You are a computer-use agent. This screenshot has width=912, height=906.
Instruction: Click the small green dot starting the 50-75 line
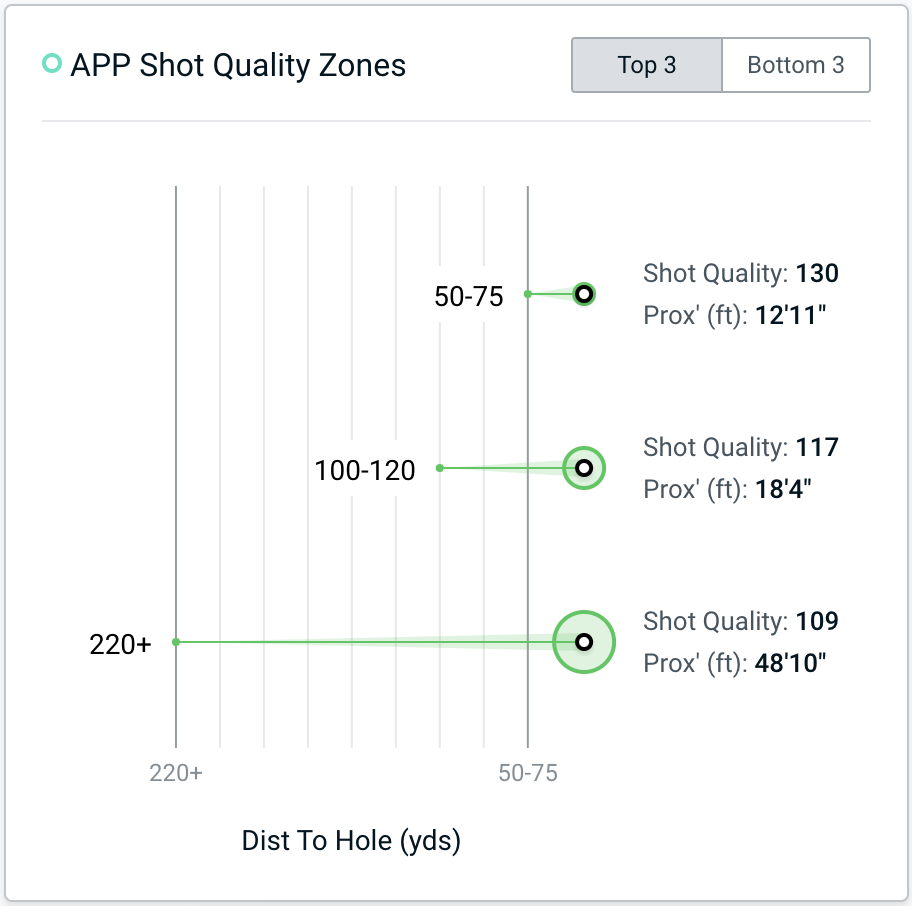click(x=528, y=294)
